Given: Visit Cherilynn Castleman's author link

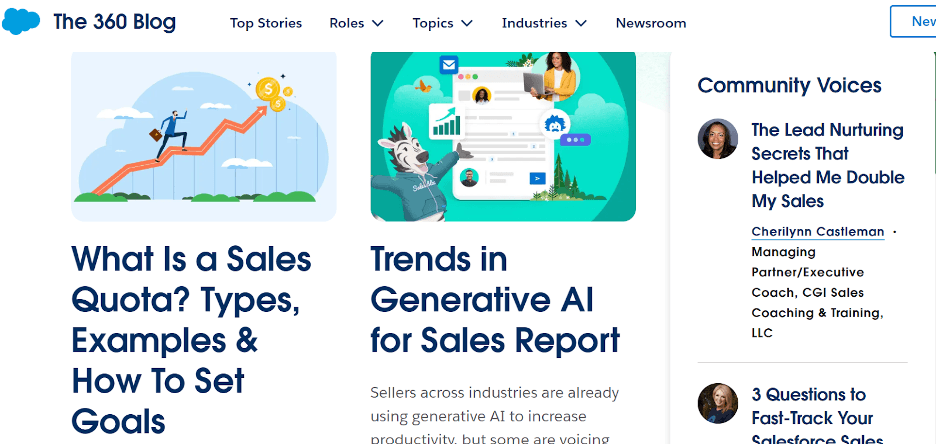Looking at the screenshot, I should coord(818,232).
